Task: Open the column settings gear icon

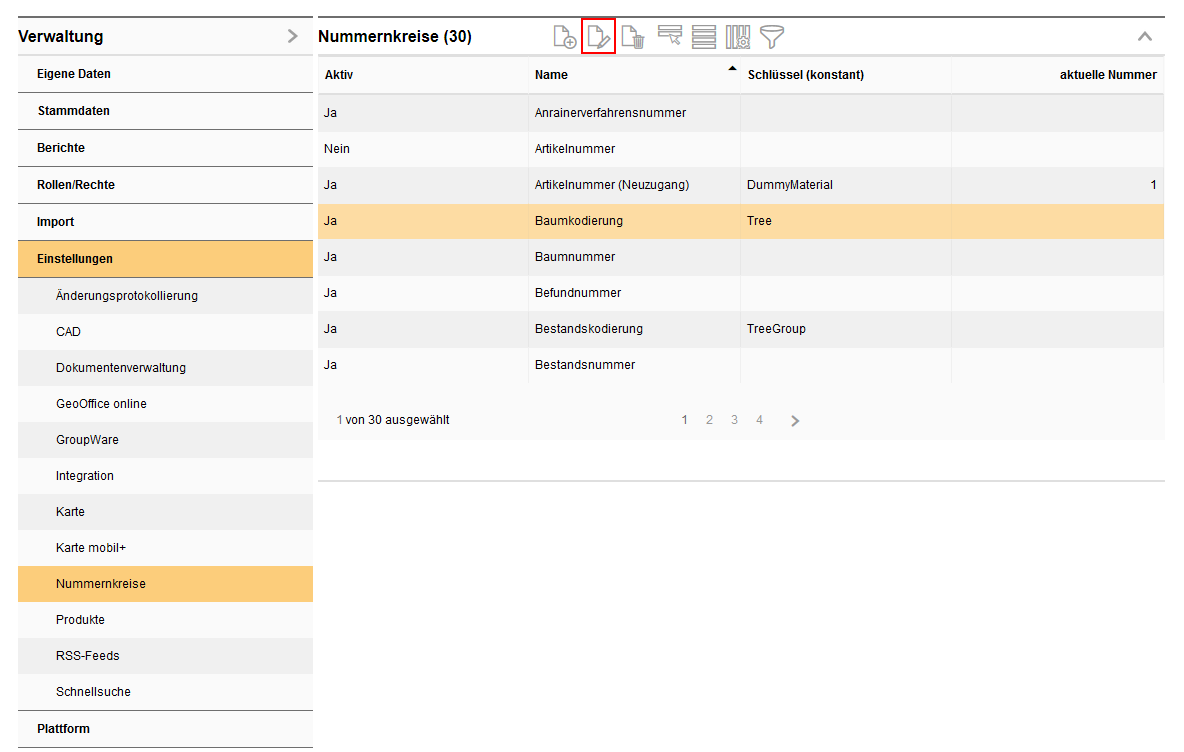Action: pos(738,38)
